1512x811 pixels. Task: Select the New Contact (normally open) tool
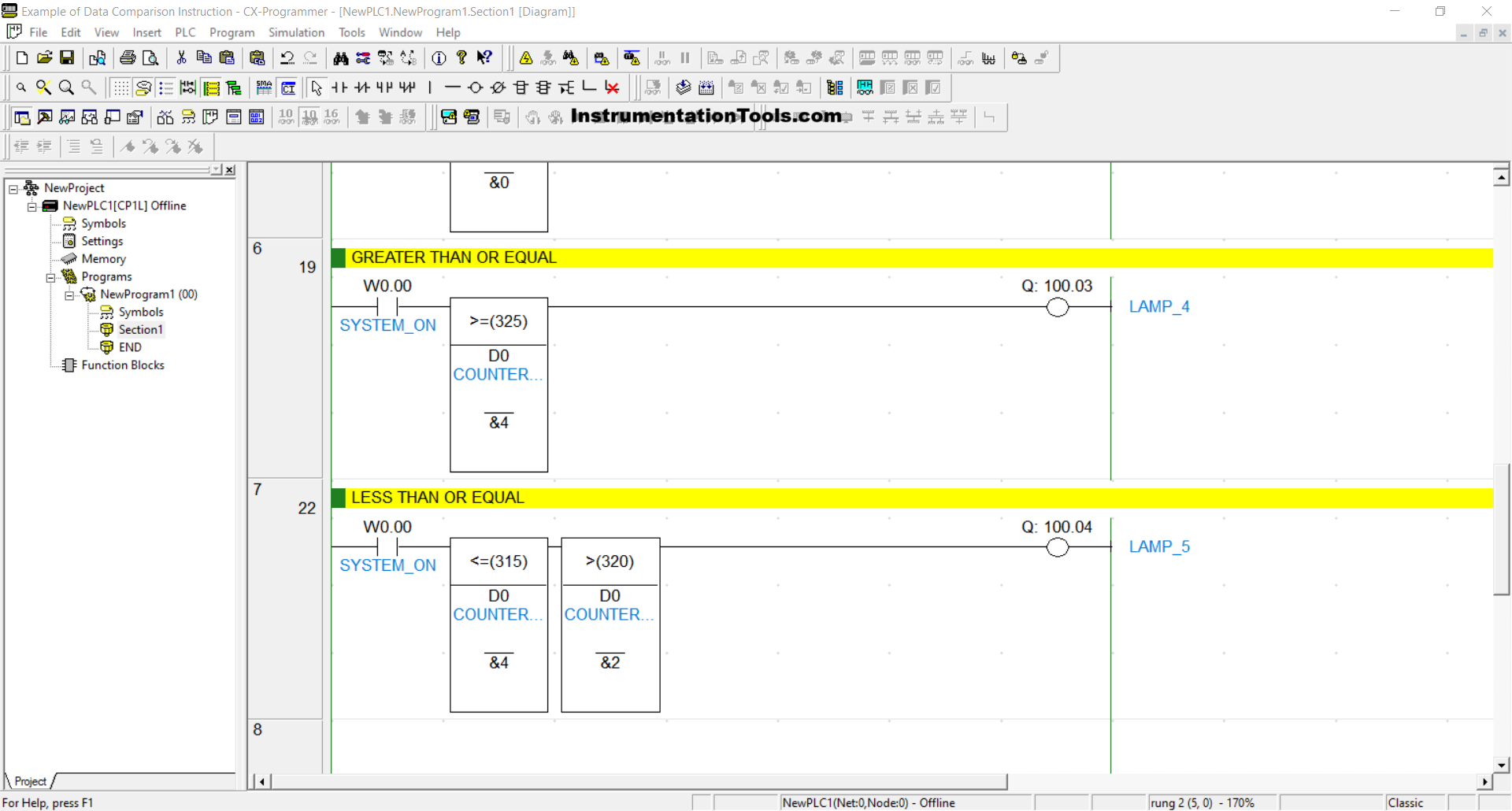pos(339,87)
